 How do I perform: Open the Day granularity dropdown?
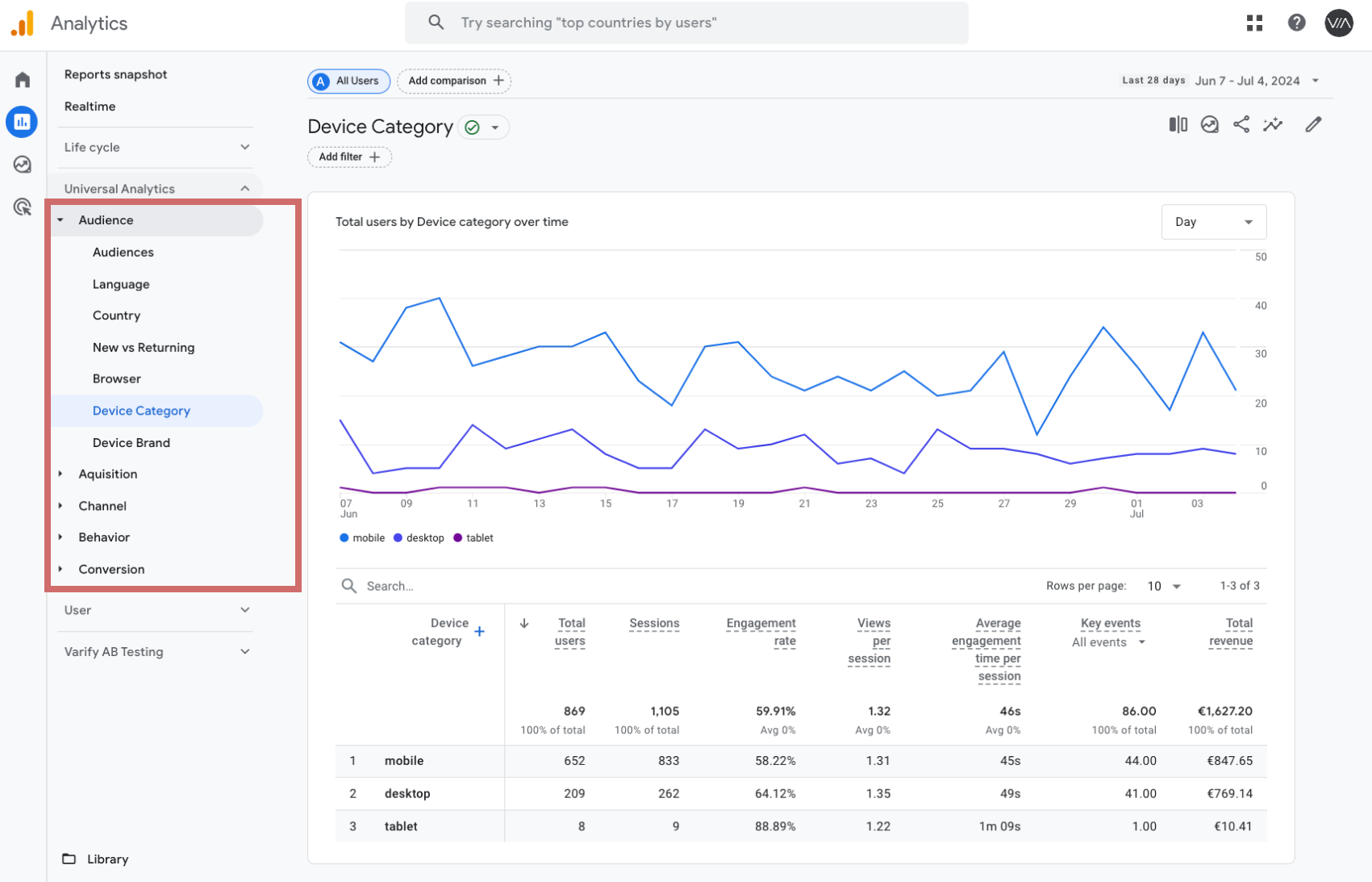click(1213, 222)
